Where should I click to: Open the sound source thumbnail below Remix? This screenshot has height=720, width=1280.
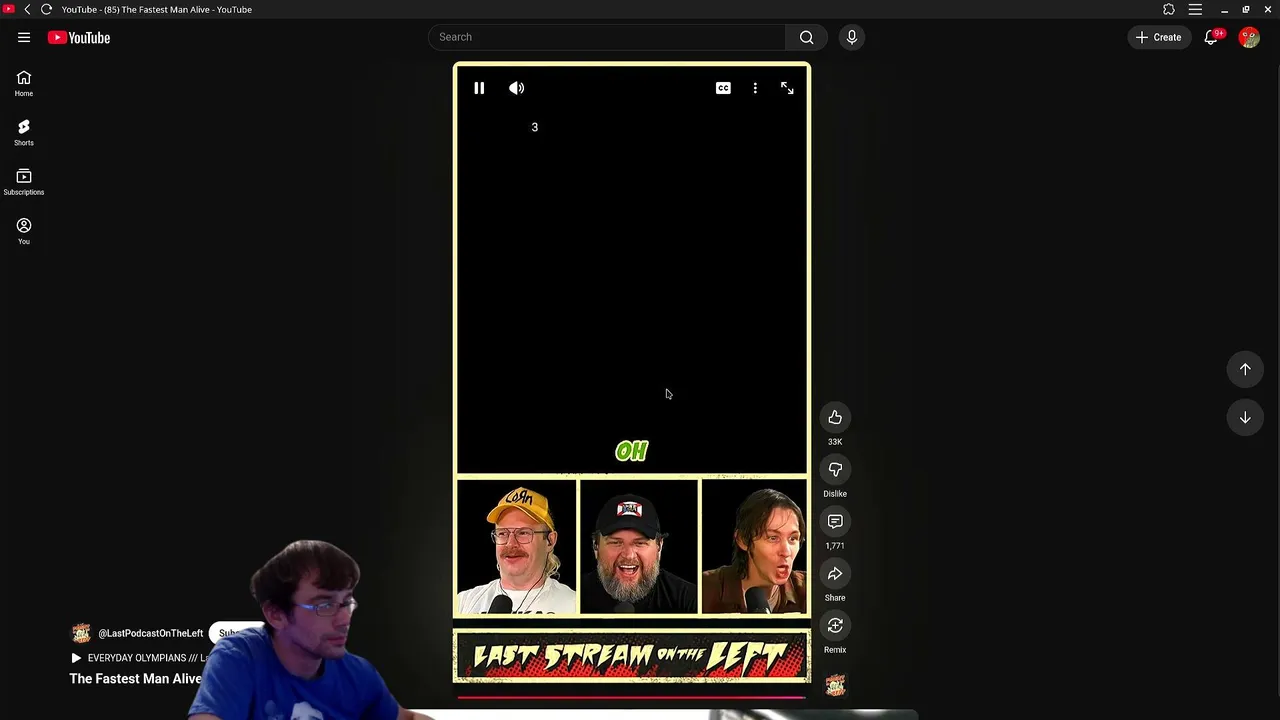[835, 685]
